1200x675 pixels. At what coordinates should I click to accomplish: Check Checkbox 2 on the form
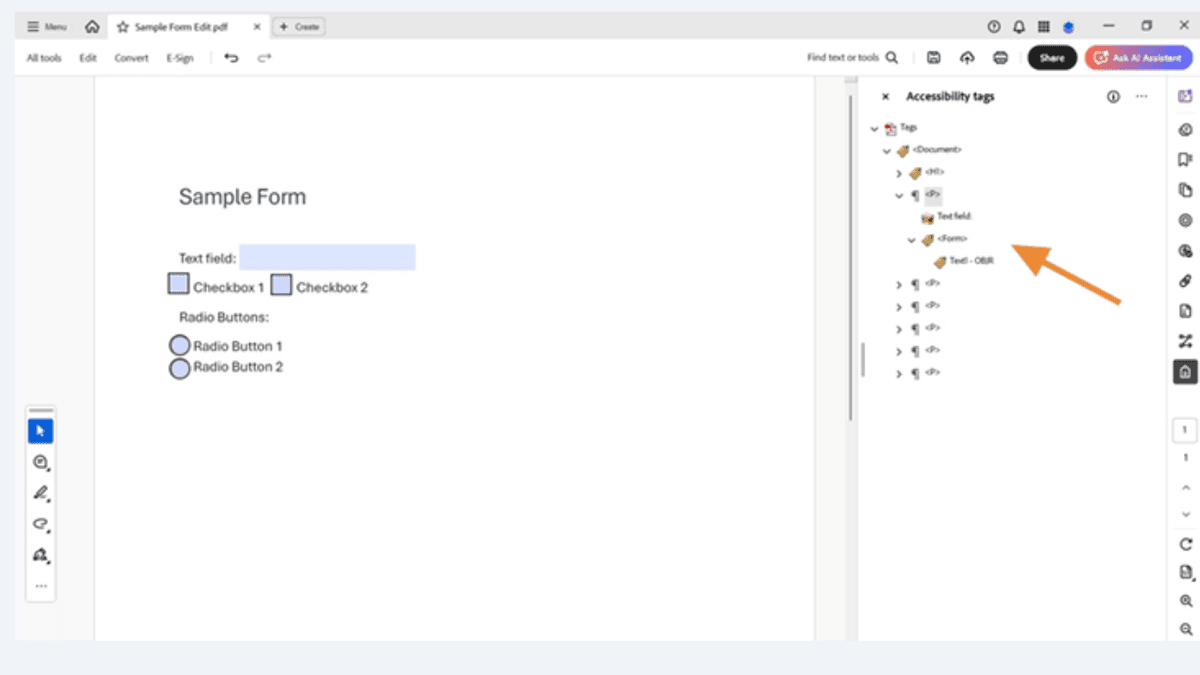pos(281,285)
